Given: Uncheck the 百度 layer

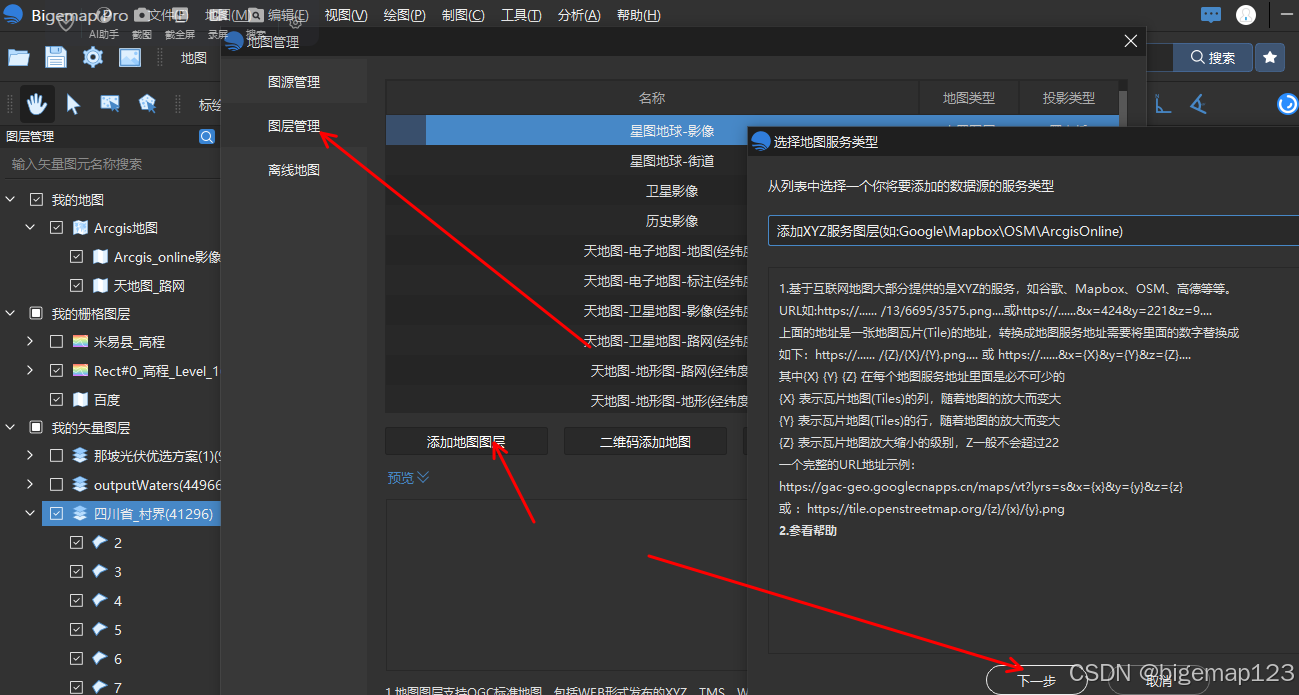Looking at the screenshot, I should [x=56, y=400].
